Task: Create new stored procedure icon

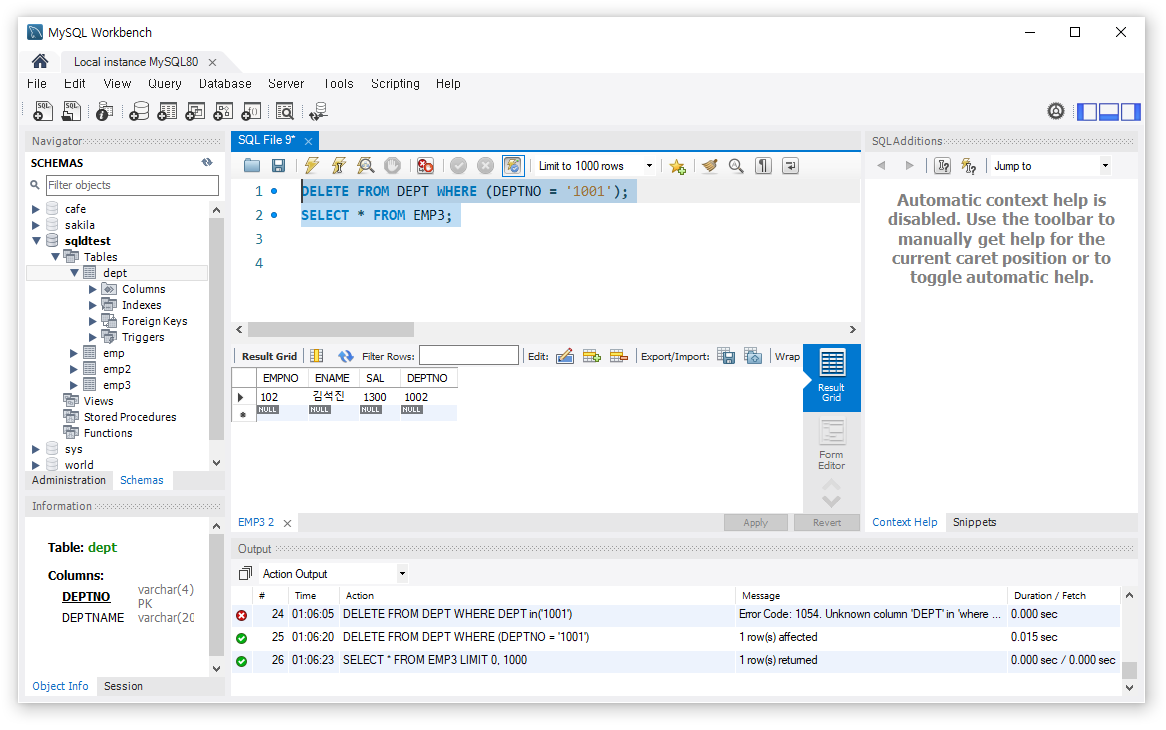Action: click(223, 112)
